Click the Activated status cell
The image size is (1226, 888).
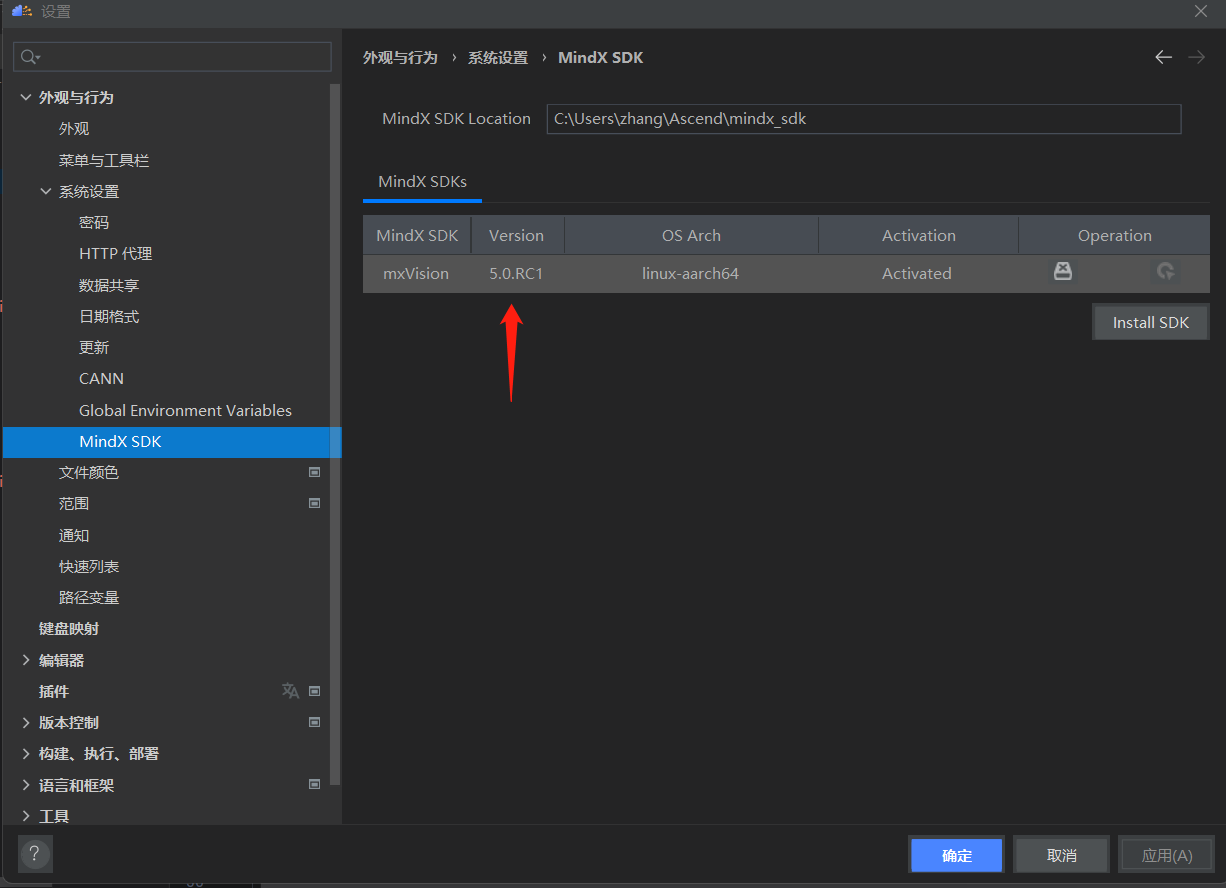click(x=917, y=273)
